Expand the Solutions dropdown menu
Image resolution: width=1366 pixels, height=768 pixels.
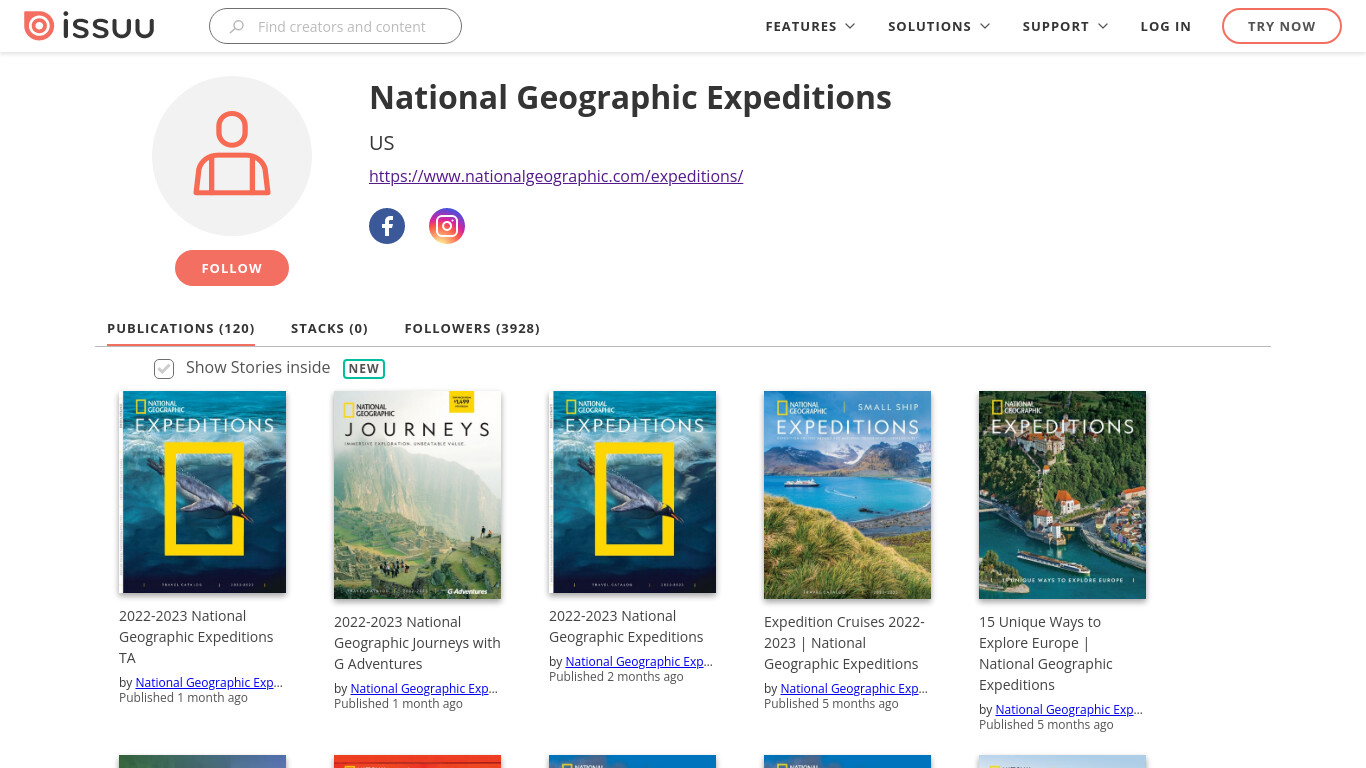point(939,26)
